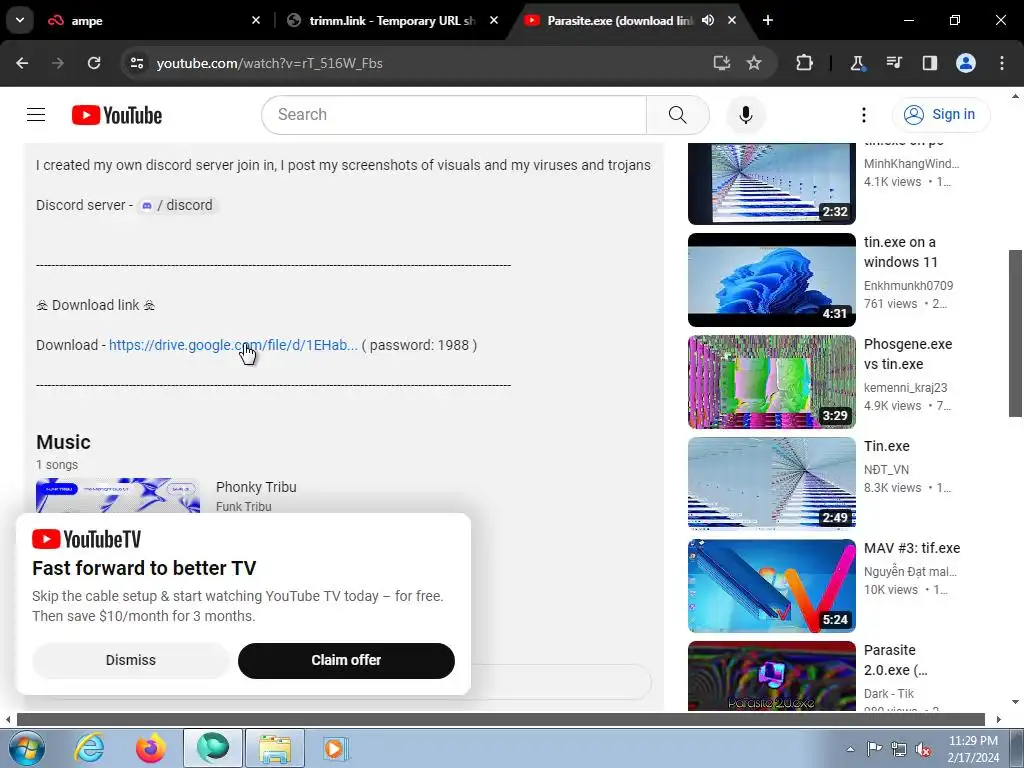The height and width of the screenshot is (768, 1024).
Task: Dismiss the YouTube TV offer
Action: [x=131, y=660]
